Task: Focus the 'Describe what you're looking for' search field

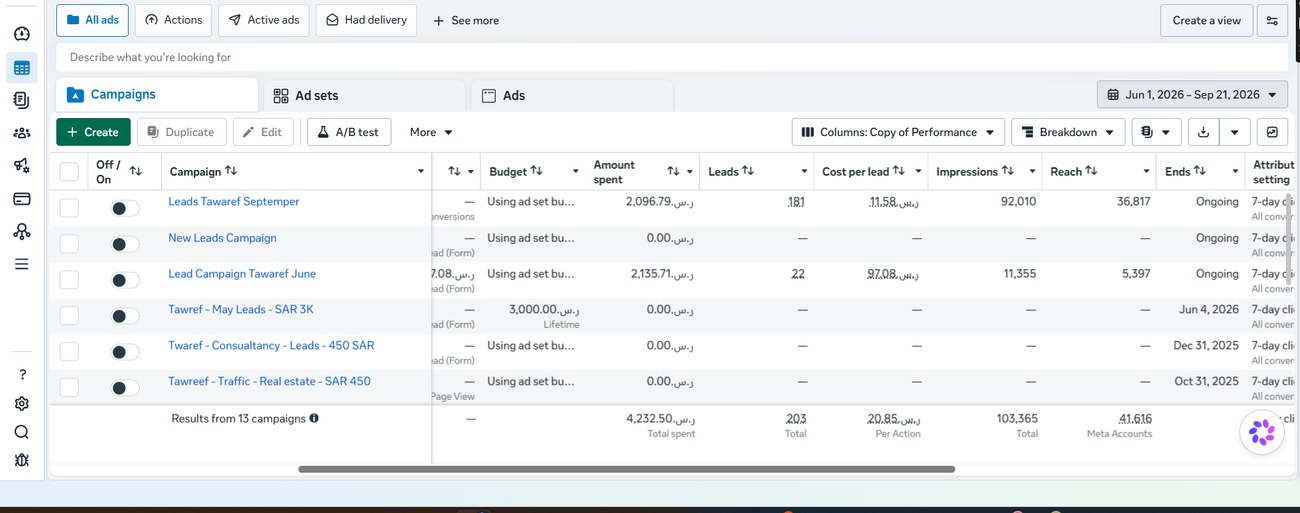Action: [x=671, y=57]
